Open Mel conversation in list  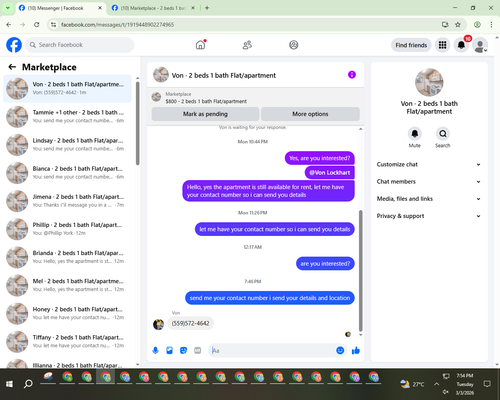point(67,285)
